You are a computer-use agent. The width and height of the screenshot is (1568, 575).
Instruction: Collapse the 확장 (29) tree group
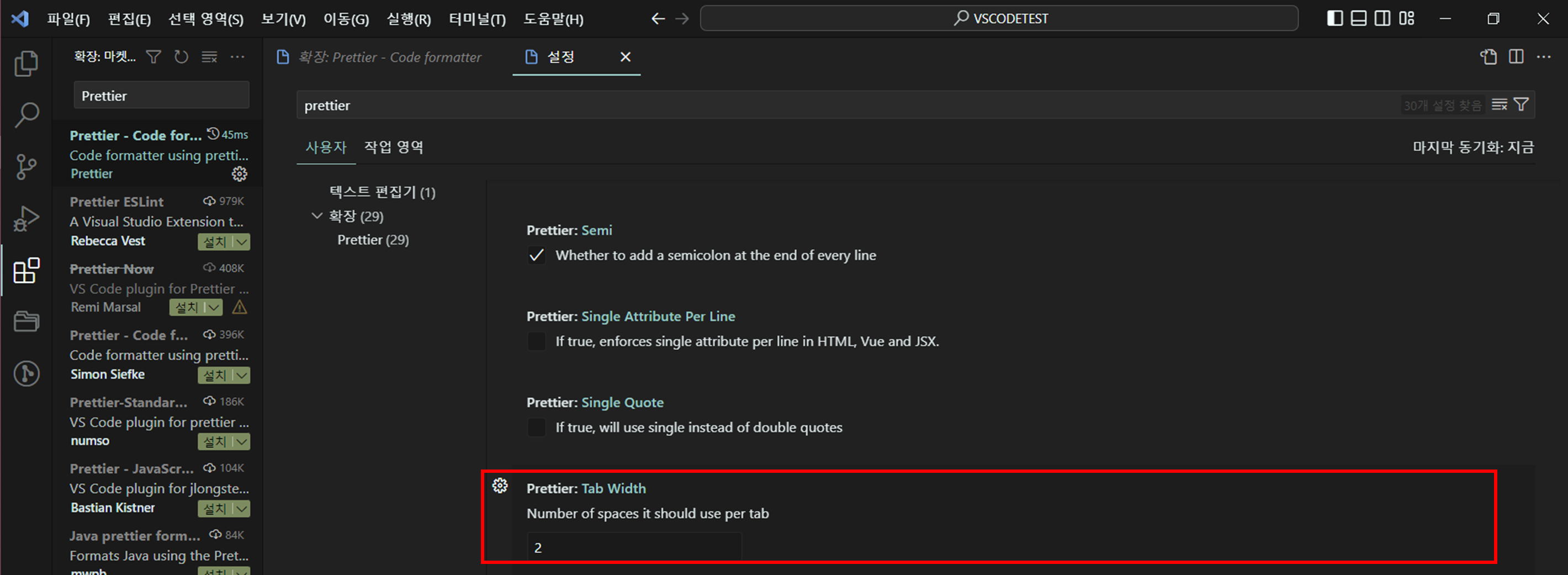coord(316,215)
